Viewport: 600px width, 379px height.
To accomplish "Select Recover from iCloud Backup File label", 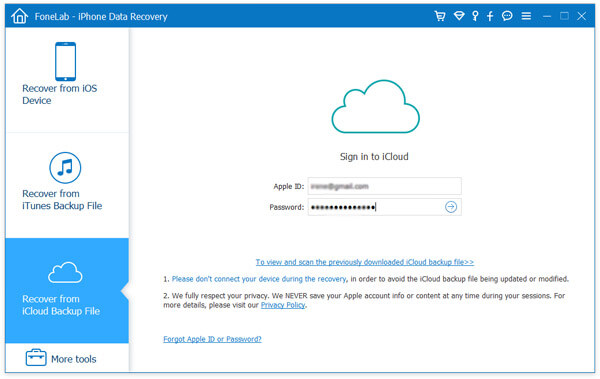I will [x=61, y=305].
